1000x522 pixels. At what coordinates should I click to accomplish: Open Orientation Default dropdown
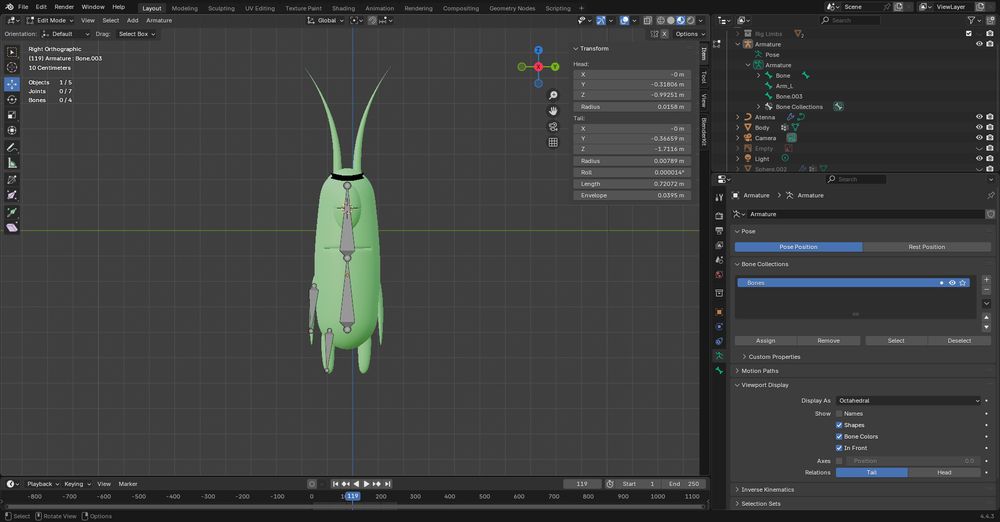[66, 34]
